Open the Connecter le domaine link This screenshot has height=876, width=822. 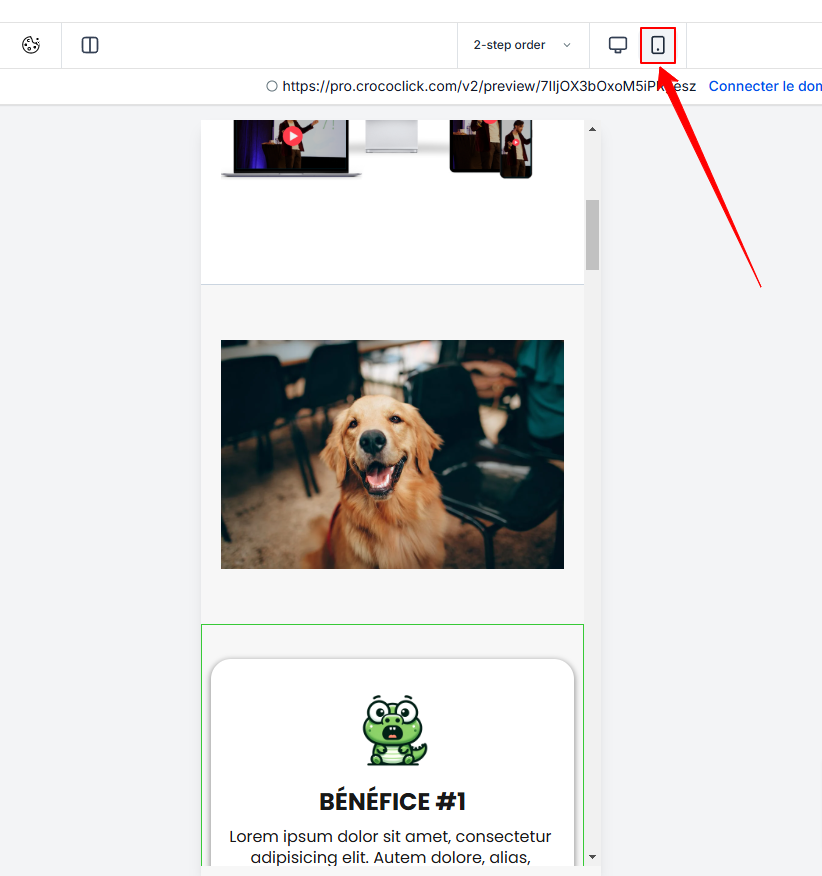(764, 87)
